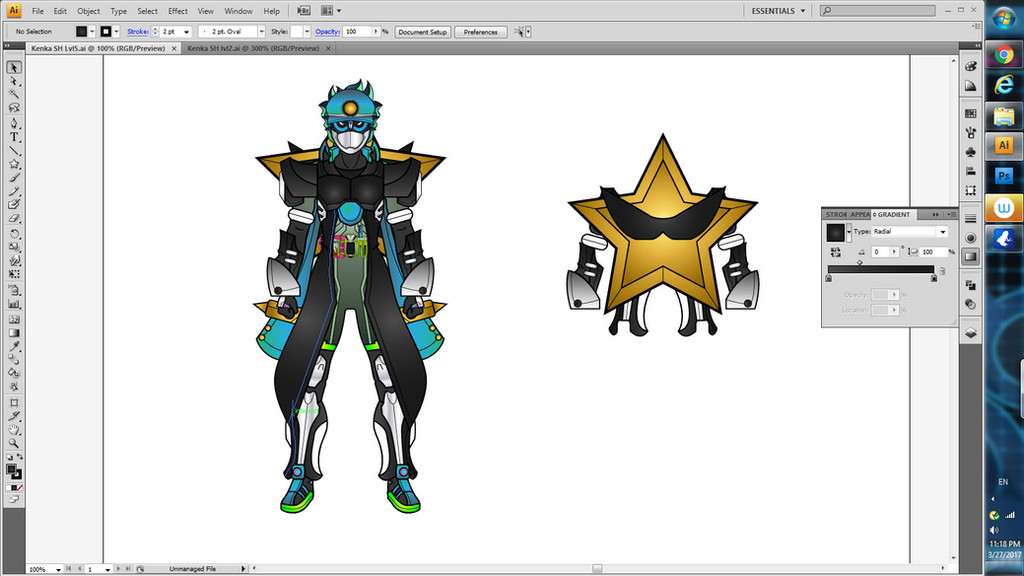The height and width of the screenshot is (576, 1024).
Task: Select the Selection tool (black arrow)
Action: point(14,68)
